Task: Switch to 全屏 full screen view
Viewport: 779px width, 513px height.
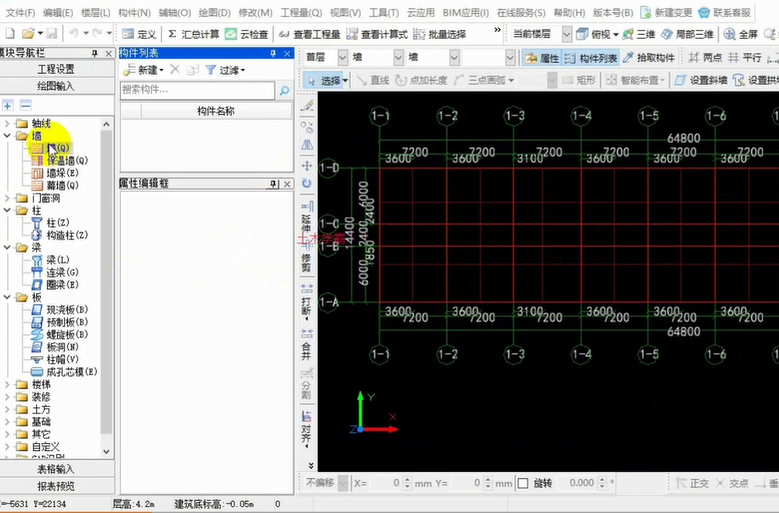Action: pos(740,34)
